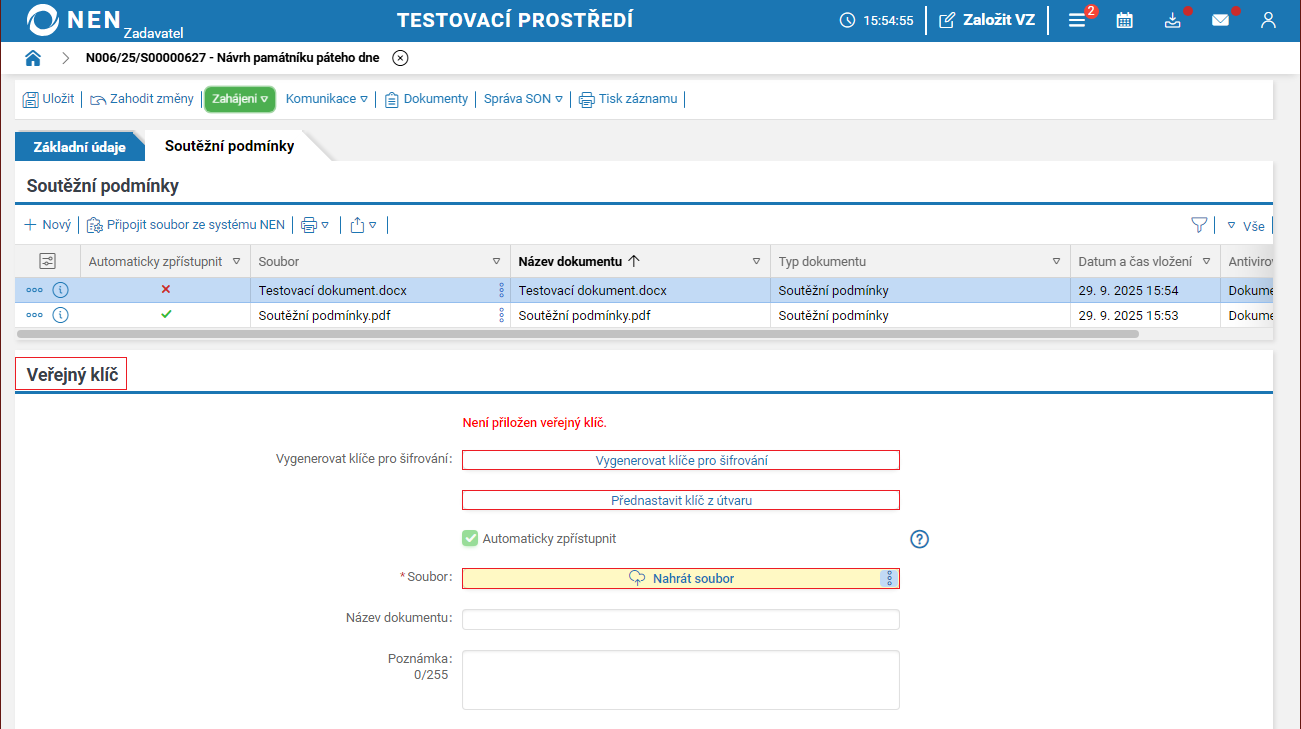Open the calendar icon in header
Screen dimensions: 1301x729
point(1125,20)
